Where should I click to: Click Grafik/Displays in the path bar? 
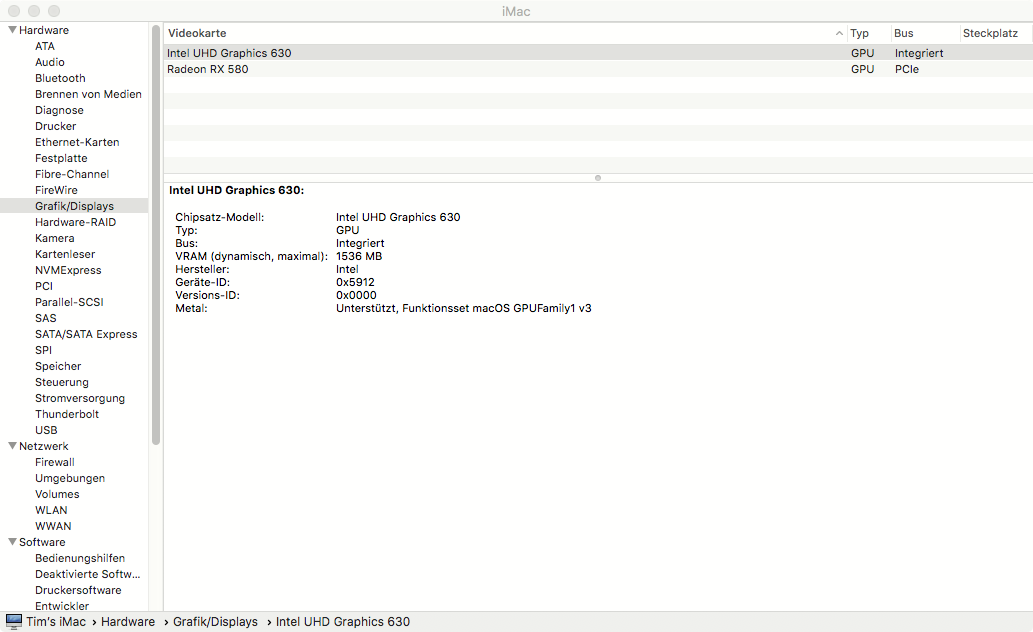(x=215, y=621)
